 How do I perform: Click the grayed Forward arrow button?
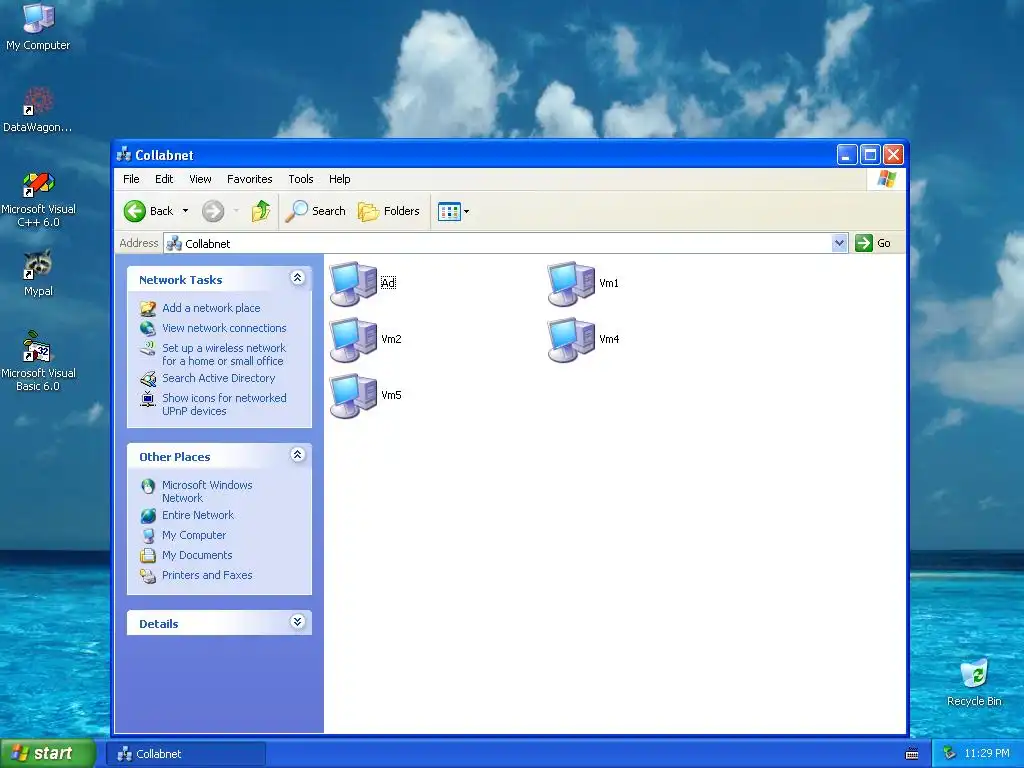coord(213,211)
